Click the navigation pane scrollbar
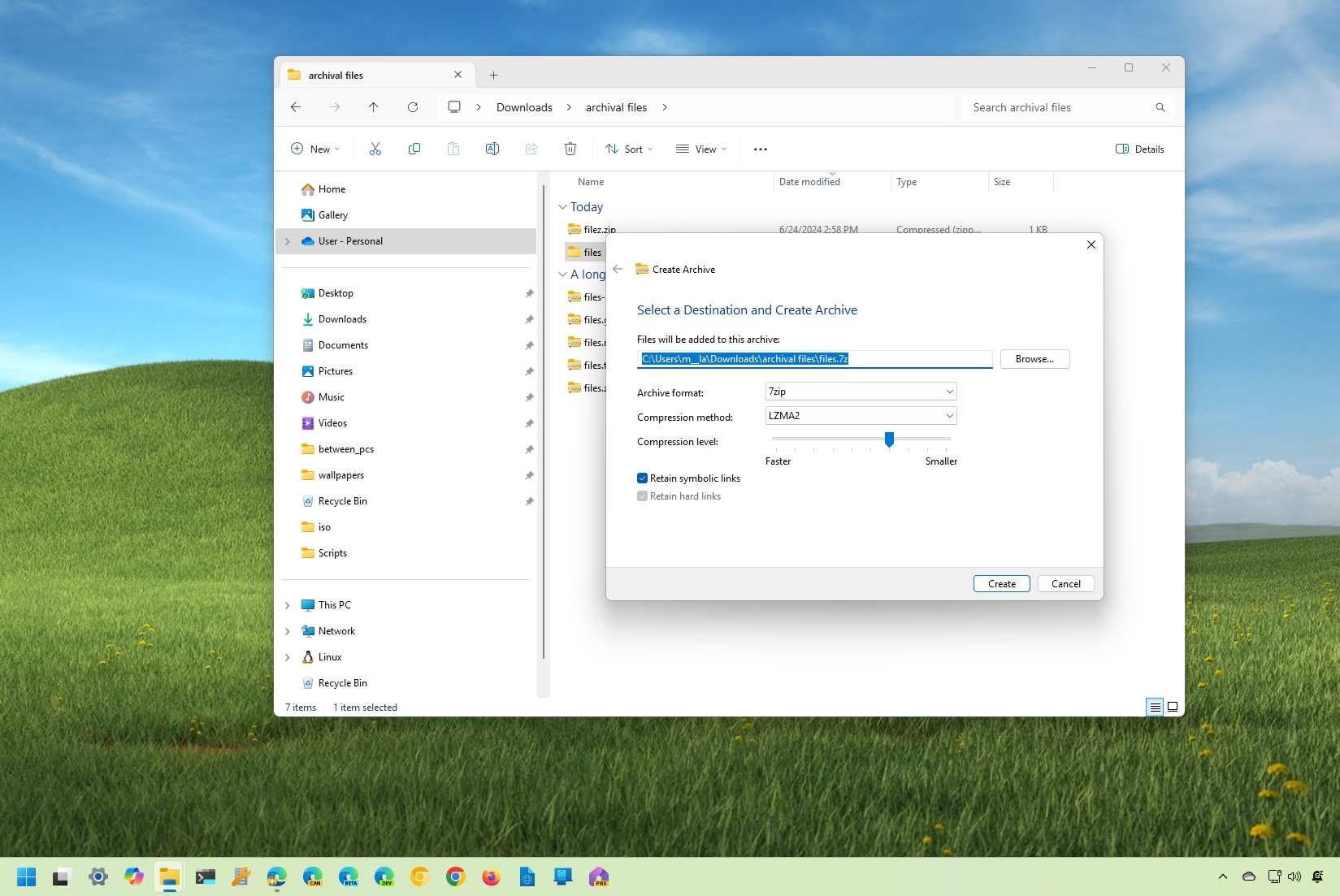The height and width of the screenshot is (896, 1340). click(x=544, y=422)
